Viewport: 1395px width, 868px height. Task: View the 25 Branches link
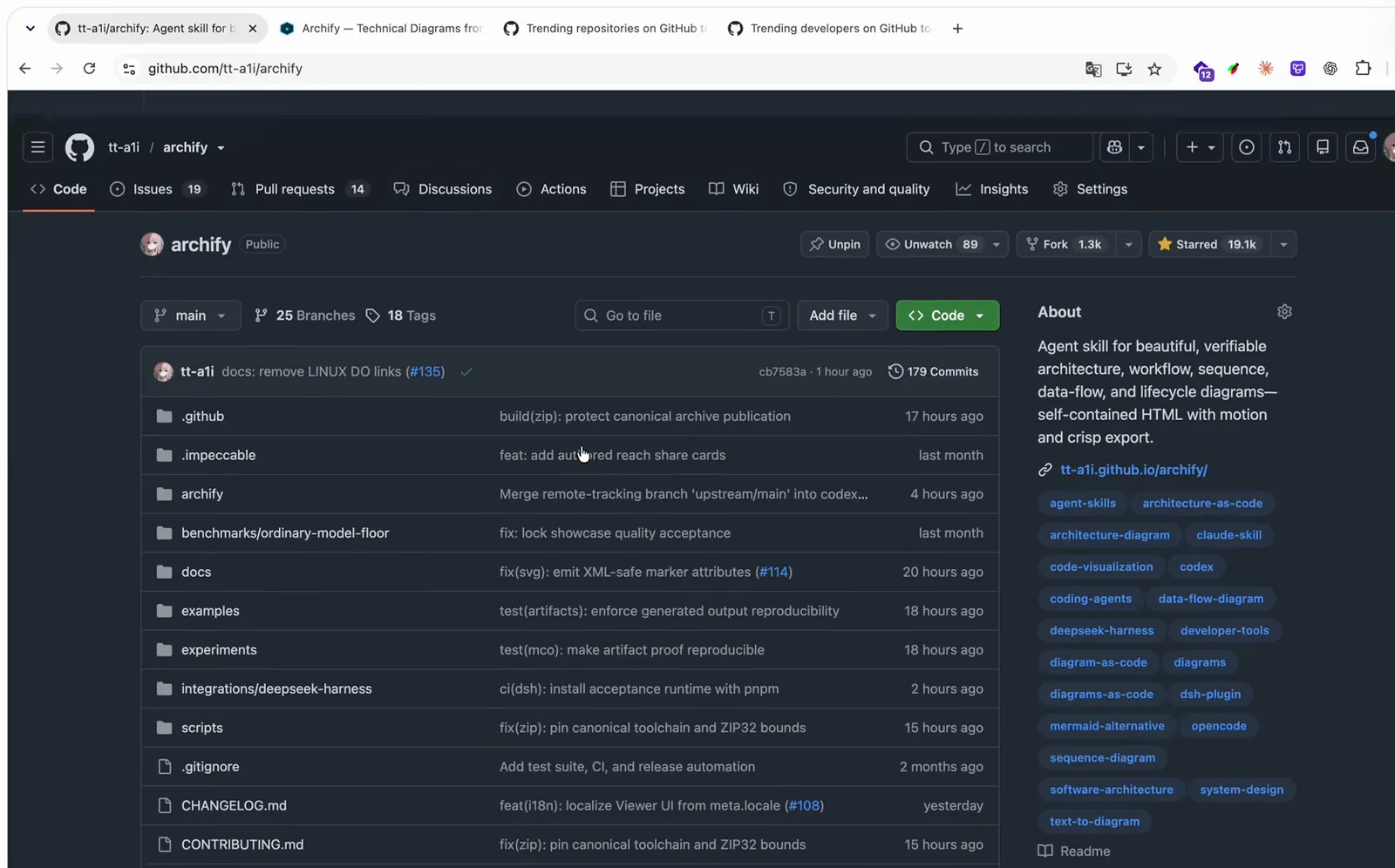click(304, 315)
